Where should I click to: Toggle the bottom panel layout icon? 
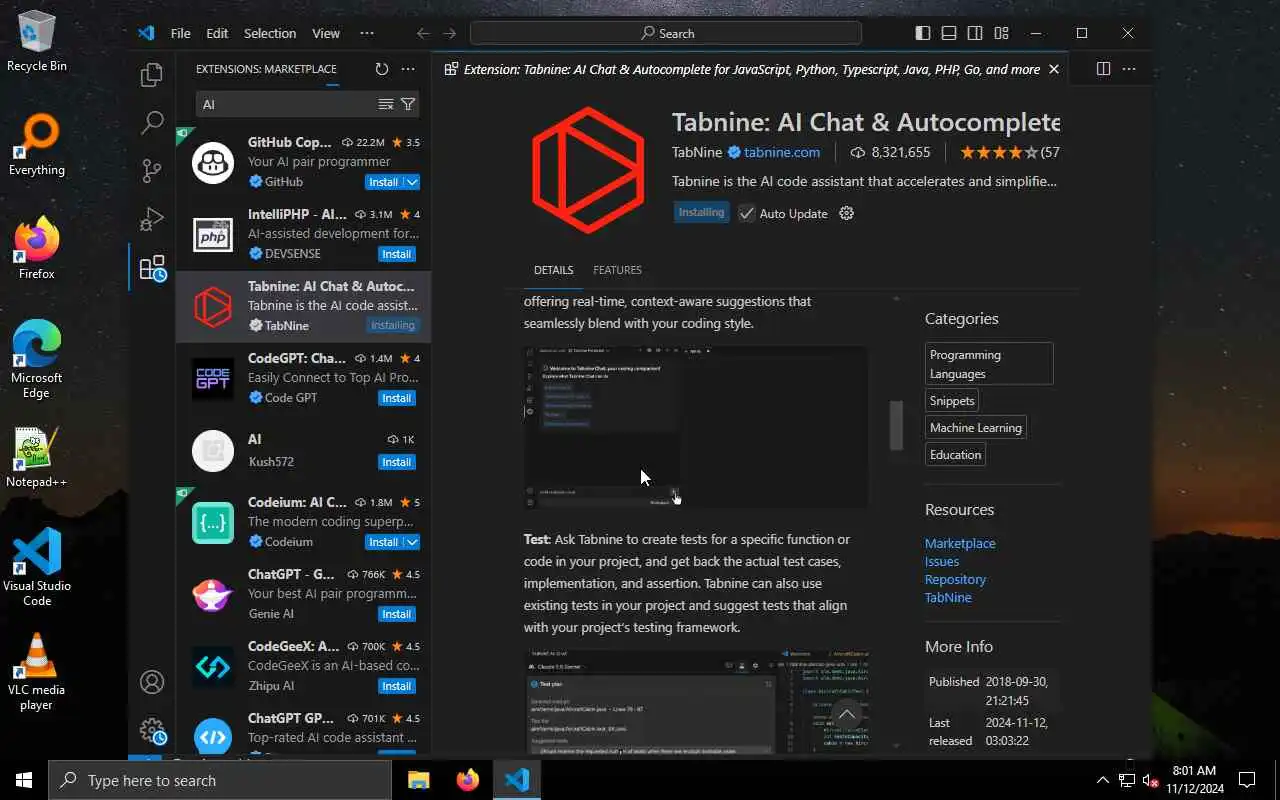949,33
